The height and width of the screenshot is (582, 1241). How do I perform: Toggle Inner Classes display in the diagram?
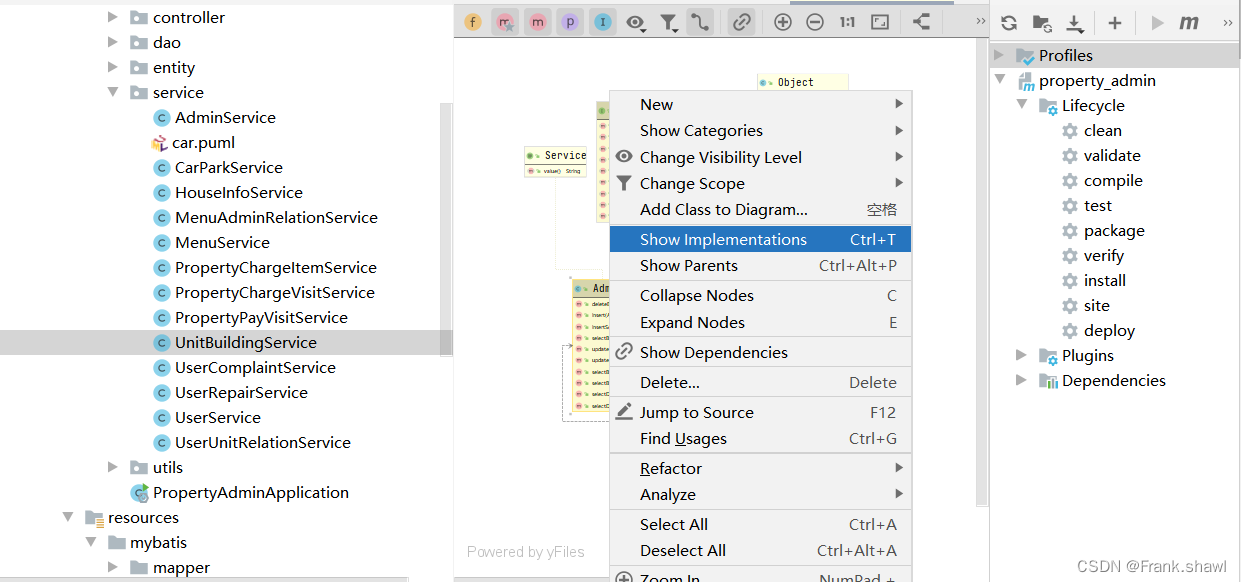(x=602, y=22)
